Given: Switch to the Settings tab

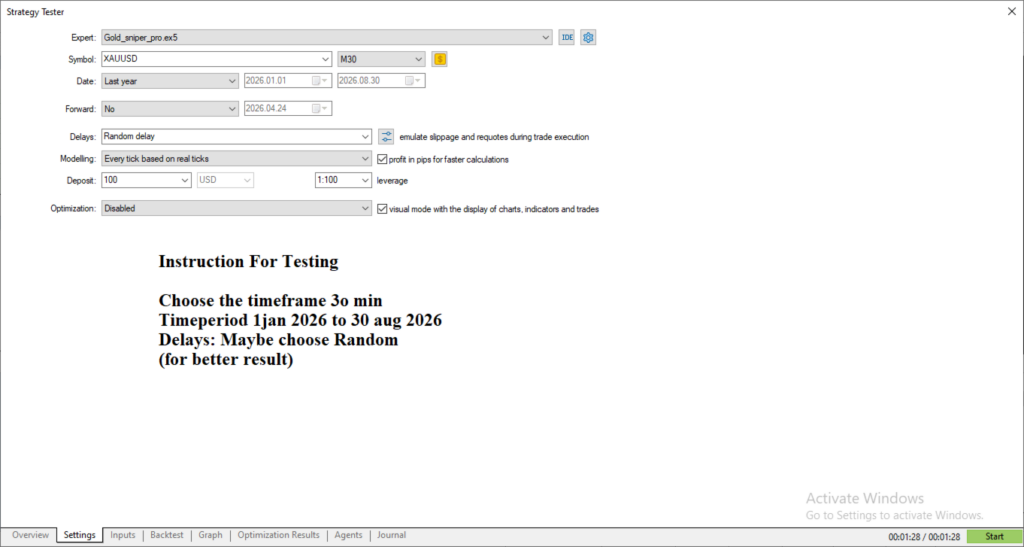Looking at the screenshot, I should point(80,535).
